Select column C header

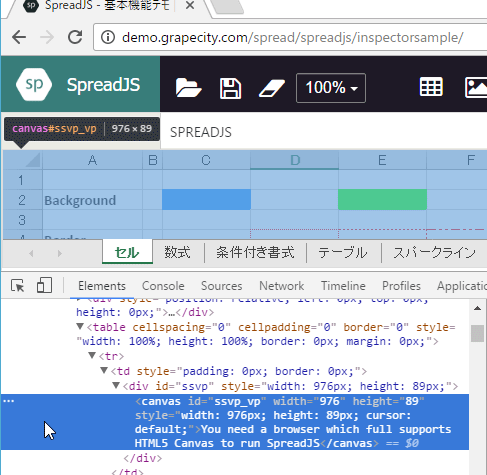tap(206, 160)
